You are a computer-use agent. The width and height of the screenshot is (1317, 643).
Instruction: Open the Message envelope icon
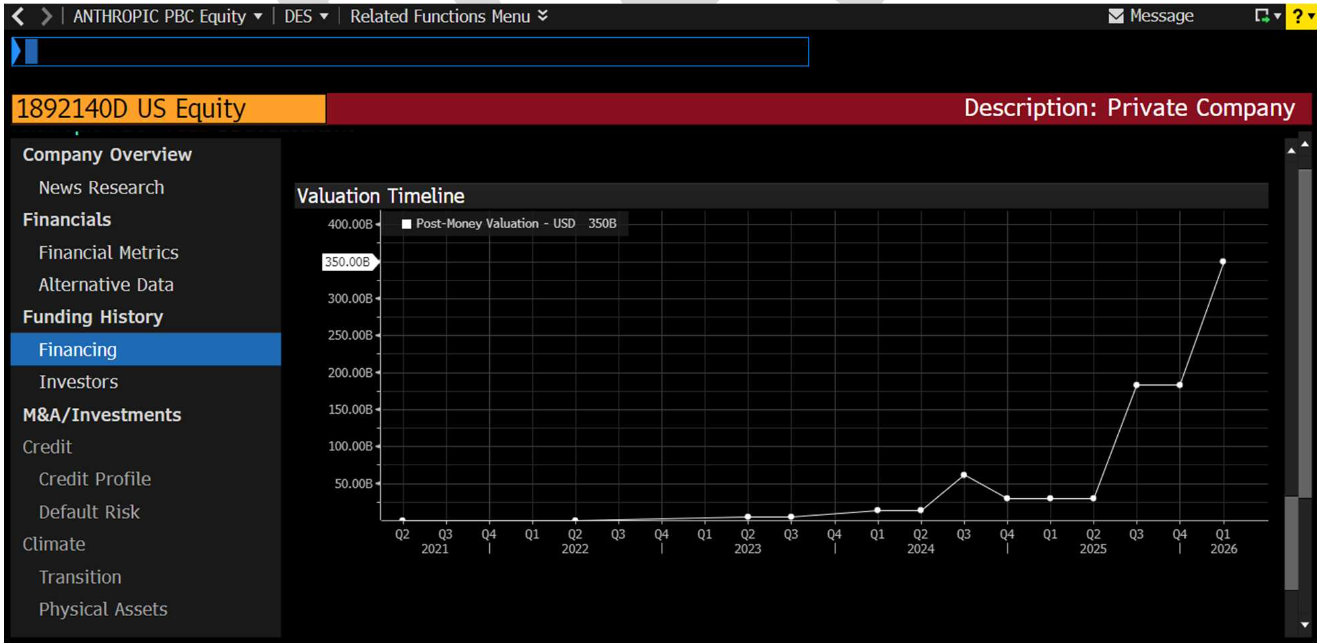1117,16
